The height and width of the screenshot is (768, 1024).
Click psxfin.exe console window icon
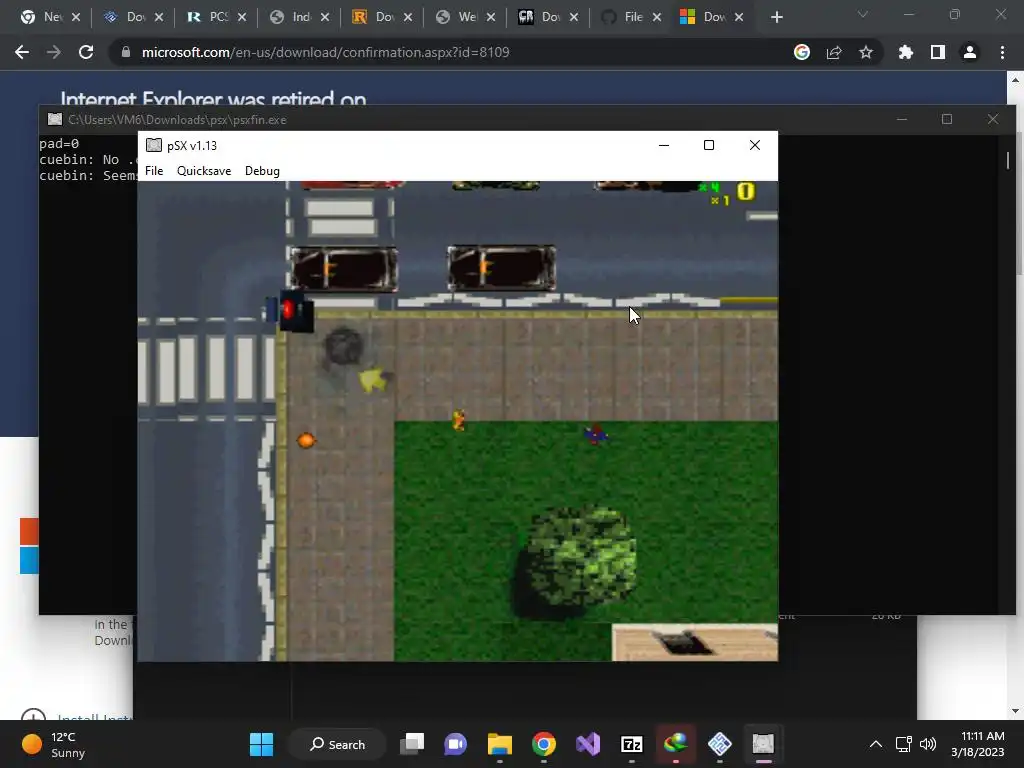(x=55, y=120)
